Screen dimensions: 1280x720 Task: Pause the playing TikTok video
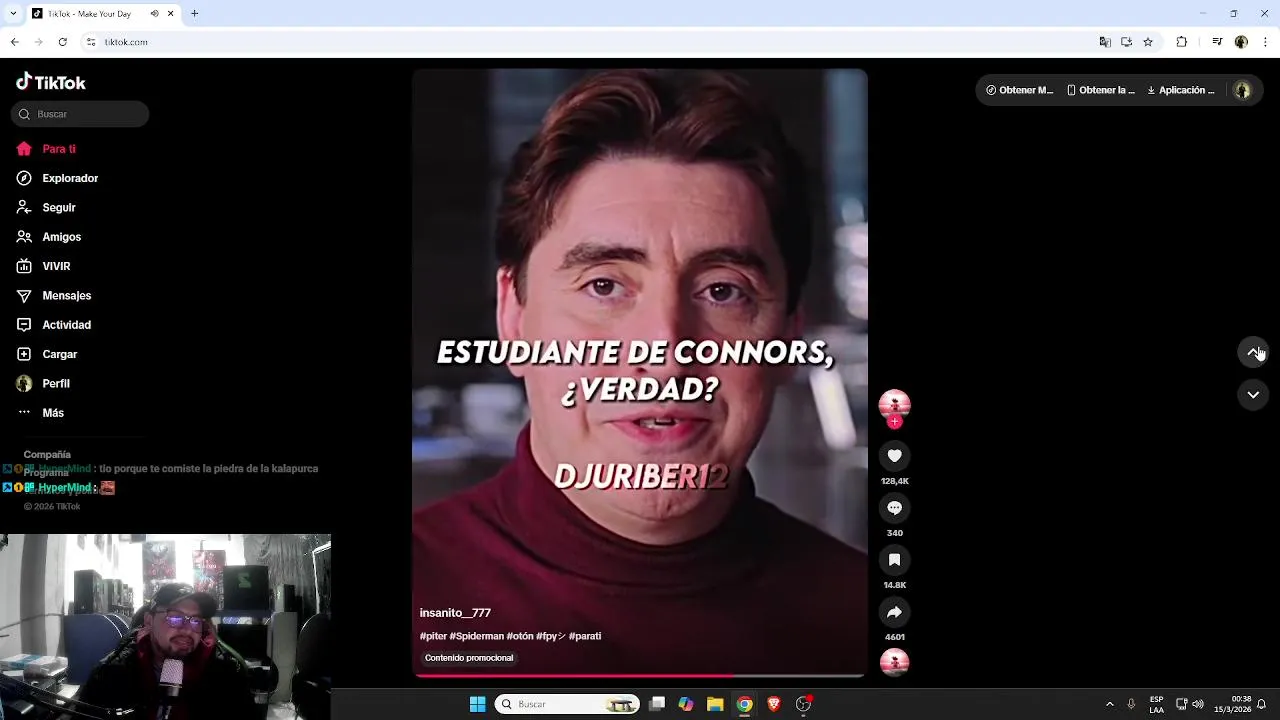click(x=640, y=372)
